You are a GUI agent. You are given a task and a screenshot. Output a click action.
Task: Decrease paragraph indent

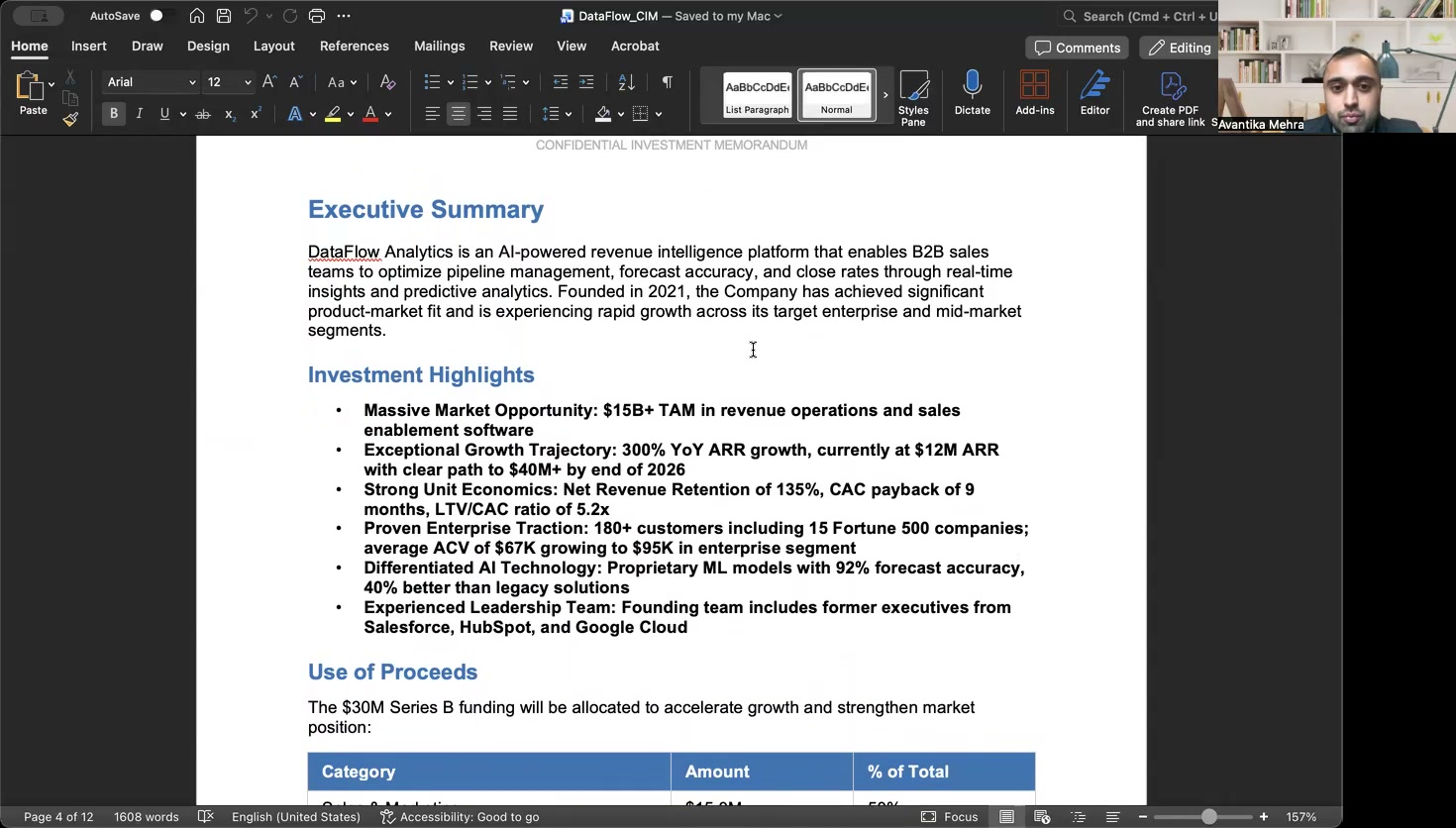(561, 82)
